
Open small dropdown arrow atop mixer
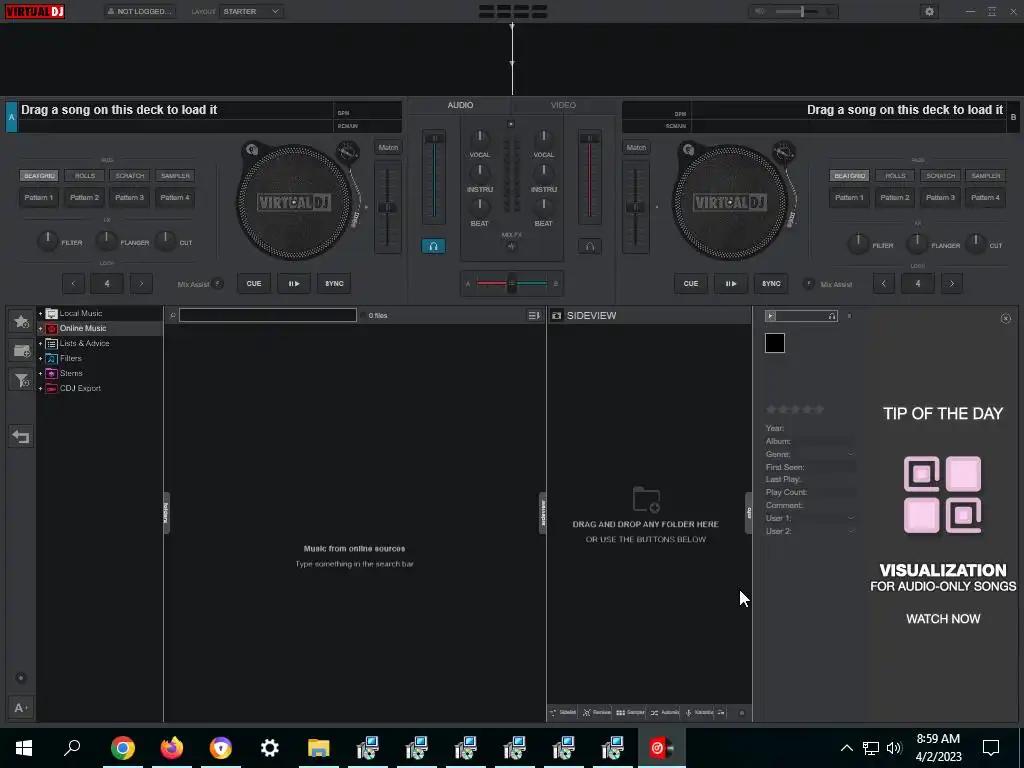tap(511, 124)
